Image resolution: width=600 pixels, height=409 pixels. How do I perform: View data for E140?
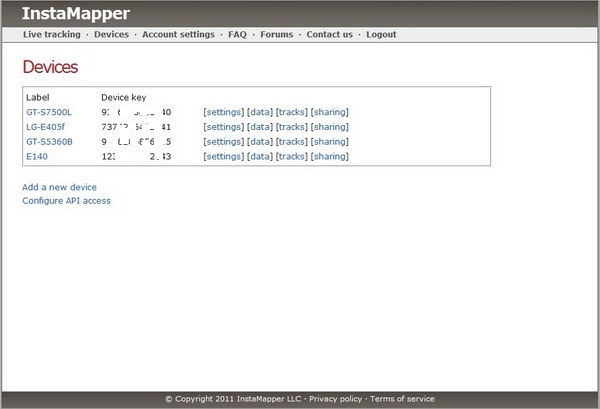[x=260, y=156]
